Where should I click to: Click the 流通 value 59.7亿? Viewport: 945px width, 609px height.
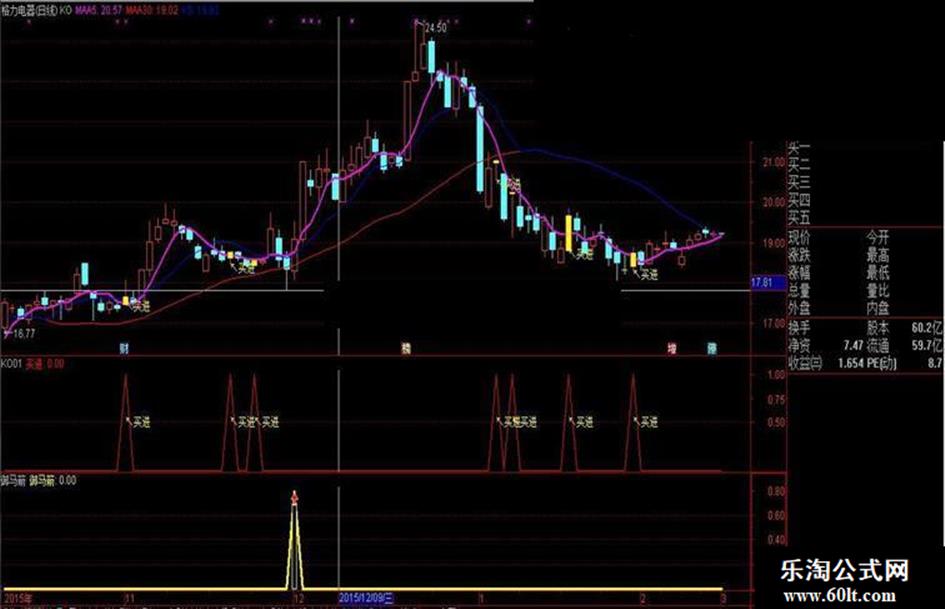[926, 346]
